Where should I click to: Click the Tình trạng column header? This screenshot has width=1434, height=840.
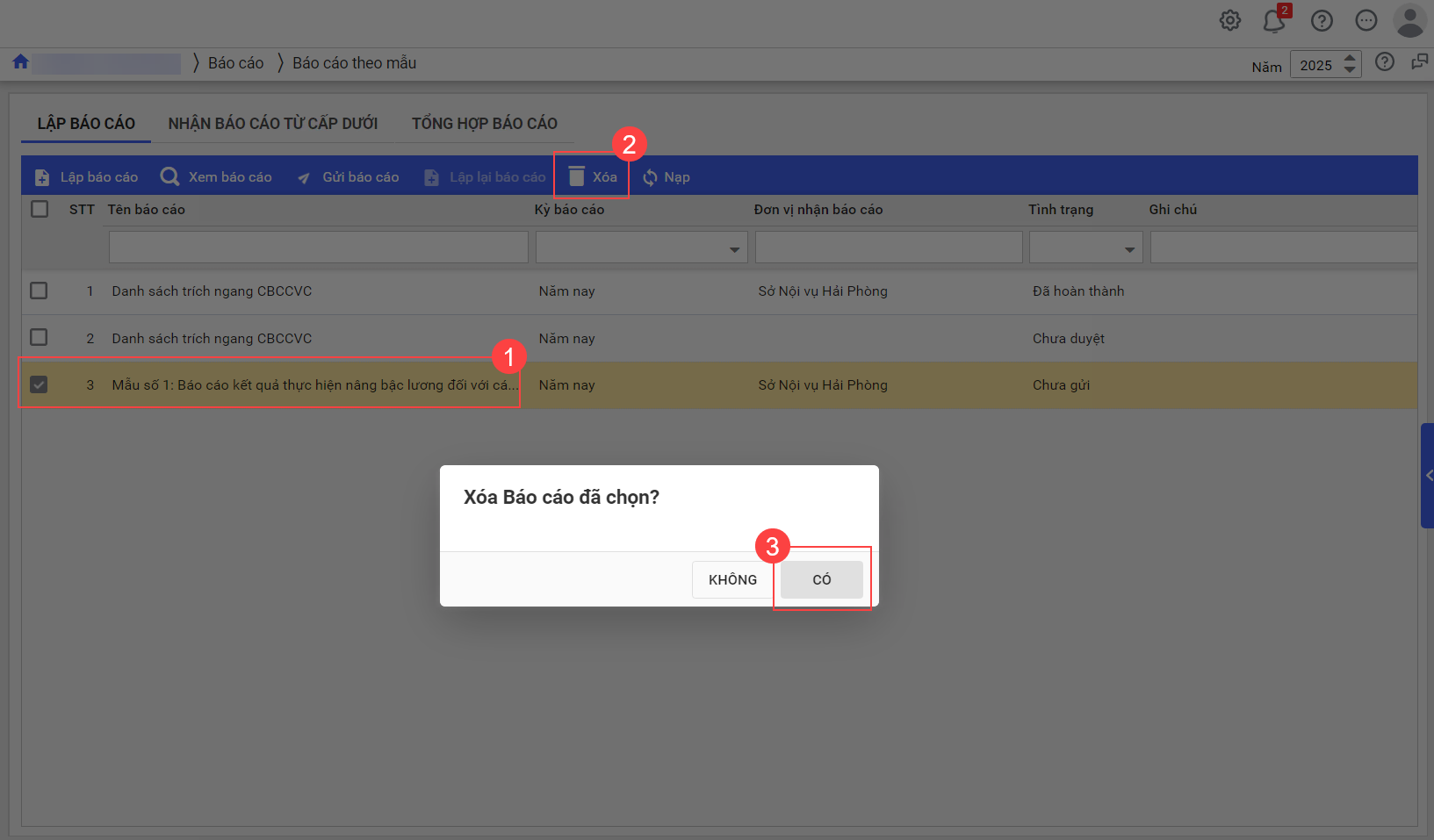tap(1061, 210)
